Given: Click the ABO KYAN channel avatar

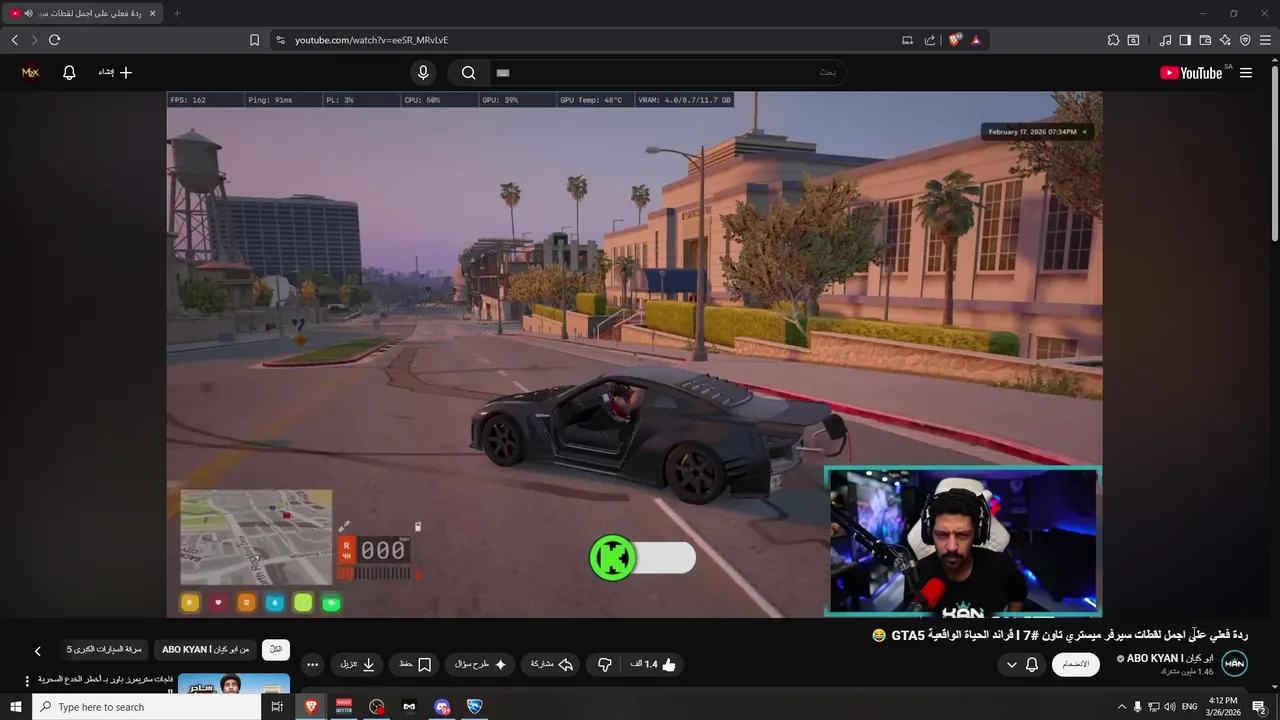Looking at the screenshot, I should [1234, 663].
